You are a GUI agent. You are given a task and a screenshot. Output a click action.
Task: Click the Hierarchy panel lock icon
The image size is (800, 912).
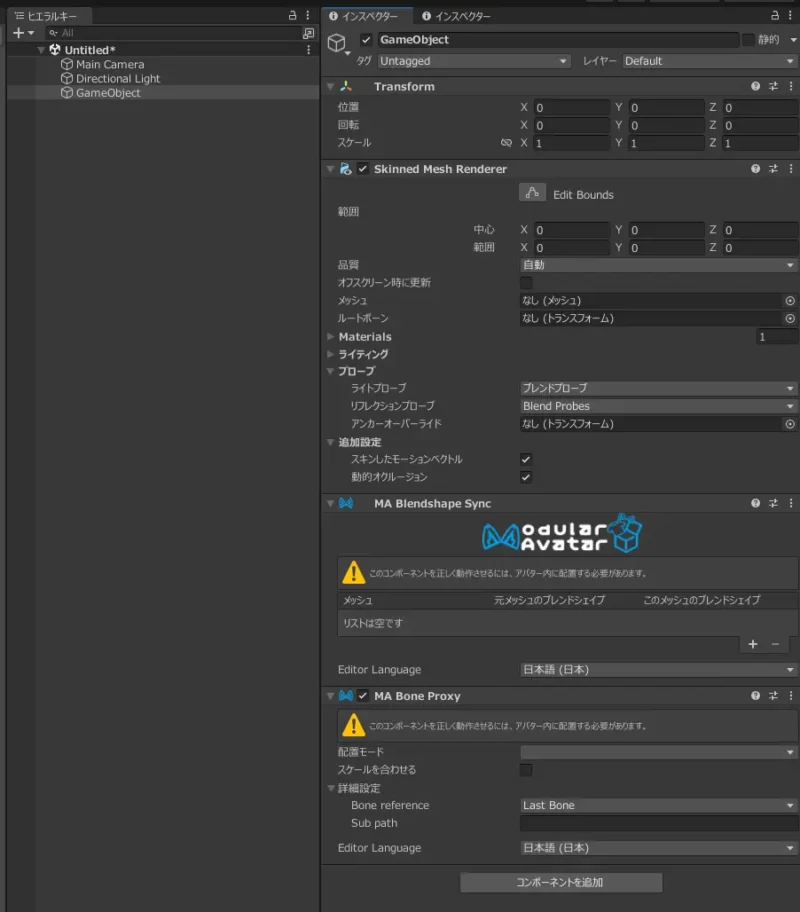293,16
